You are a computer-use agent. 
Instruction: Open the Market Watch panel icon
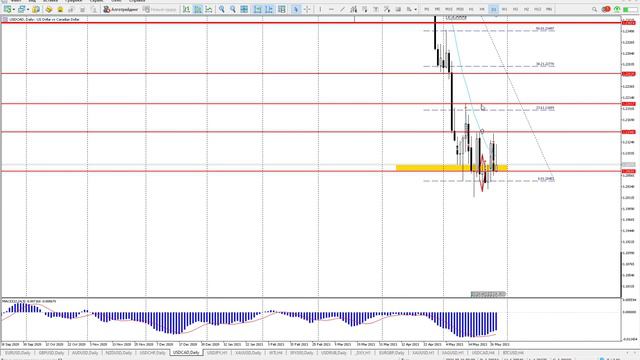36,9
